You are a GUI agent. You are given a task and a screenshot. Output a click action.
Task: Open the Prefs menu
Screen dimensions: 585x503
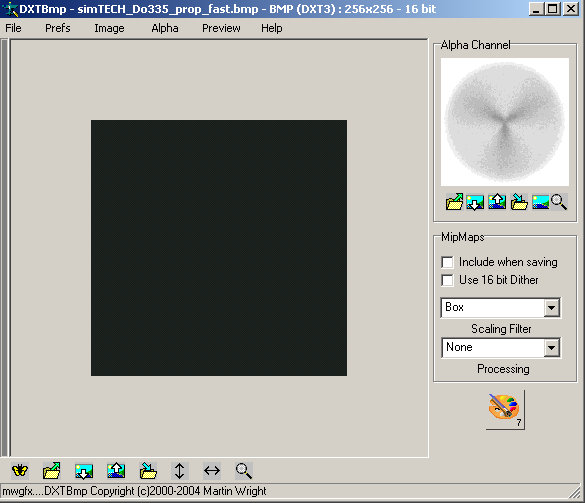(58, 28)
